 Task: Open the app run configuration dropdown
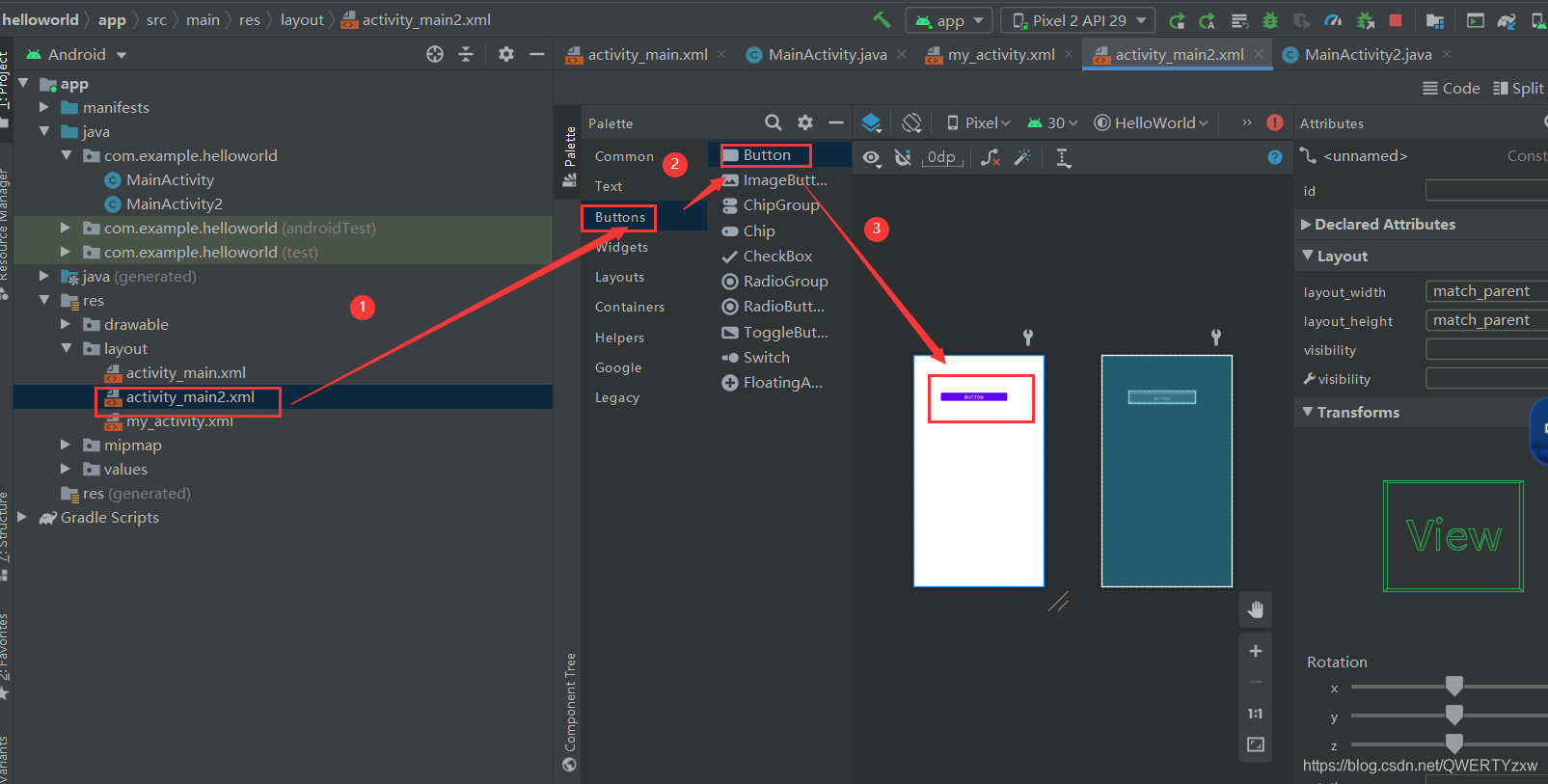pyautogui.click(x=949, y=20)
